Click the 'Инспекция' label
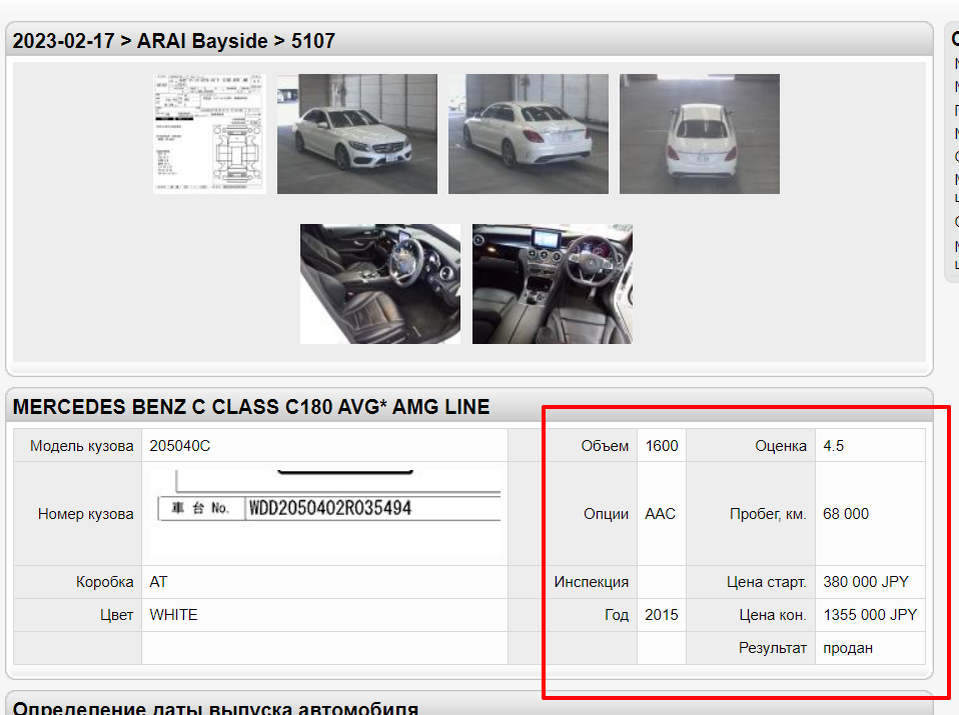Screen dimensions: 959x715 591,582
